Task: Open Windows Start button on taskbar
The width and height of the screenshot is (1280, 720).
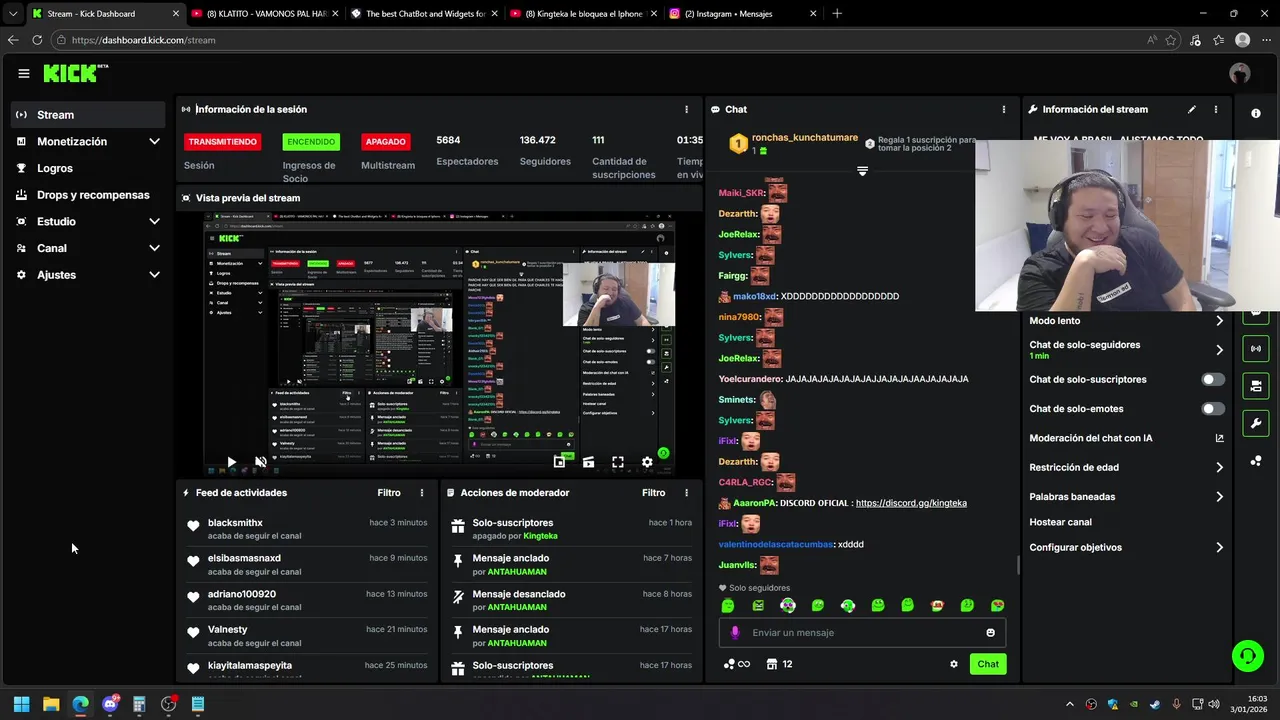Action: (x=21, y=704)
